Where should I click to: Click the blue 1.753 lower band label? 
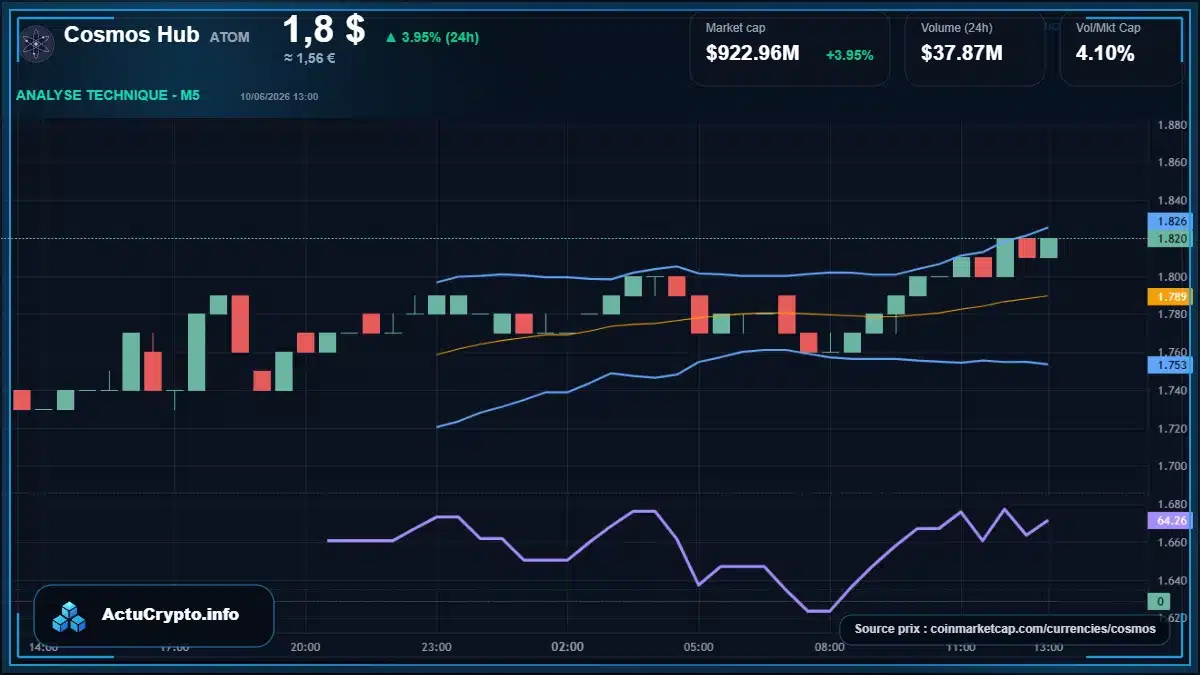(1171, 366)
